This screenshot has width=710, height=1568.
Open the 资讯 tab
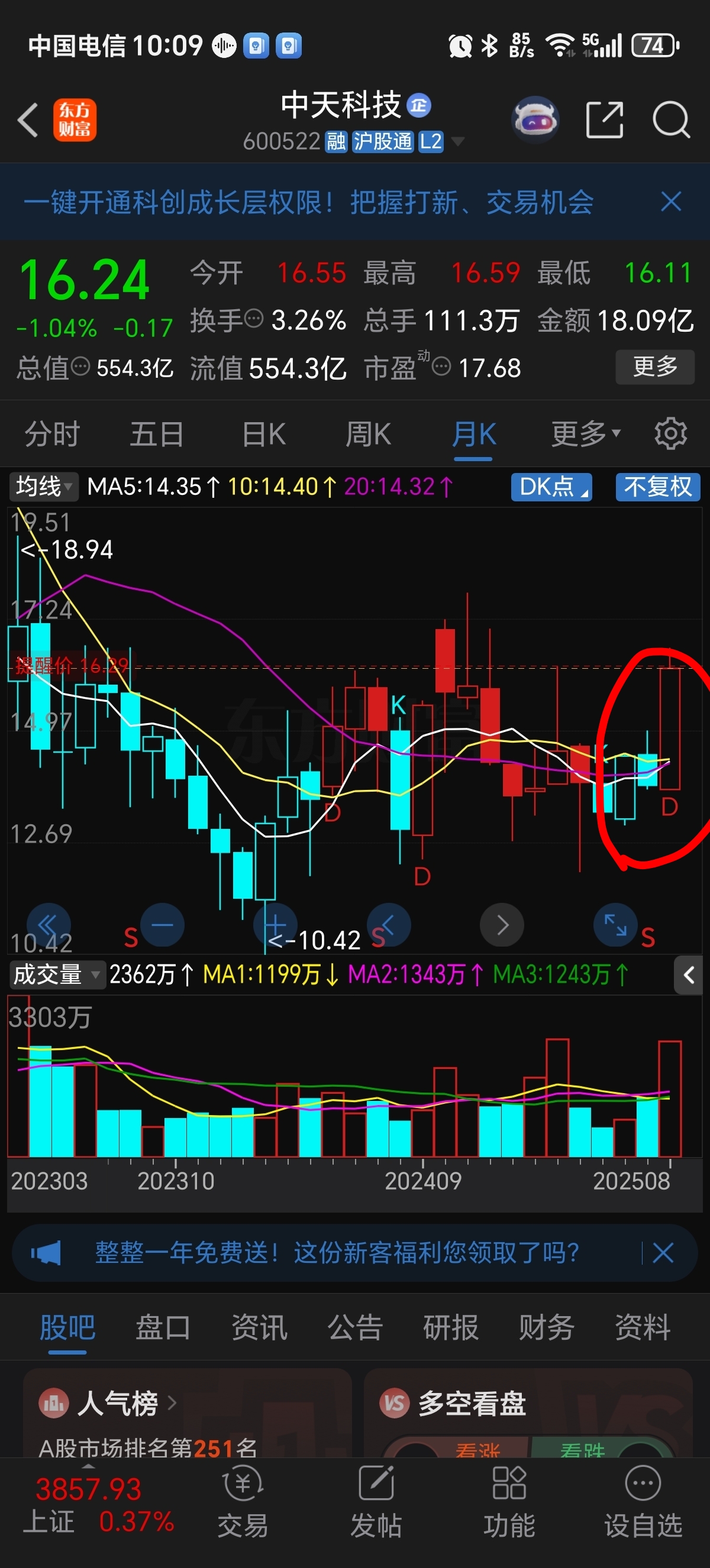pyautogui.click(x=259, y=1326)
